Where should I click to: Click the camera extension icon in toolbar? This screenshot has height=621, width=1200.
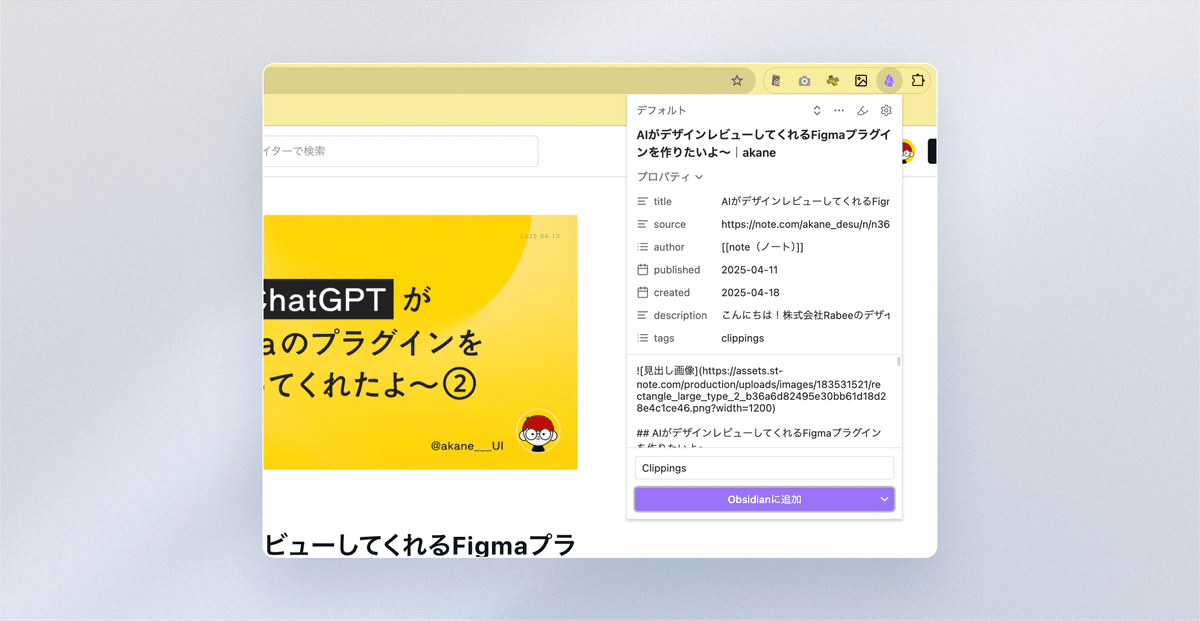click(x=804, y=80)
